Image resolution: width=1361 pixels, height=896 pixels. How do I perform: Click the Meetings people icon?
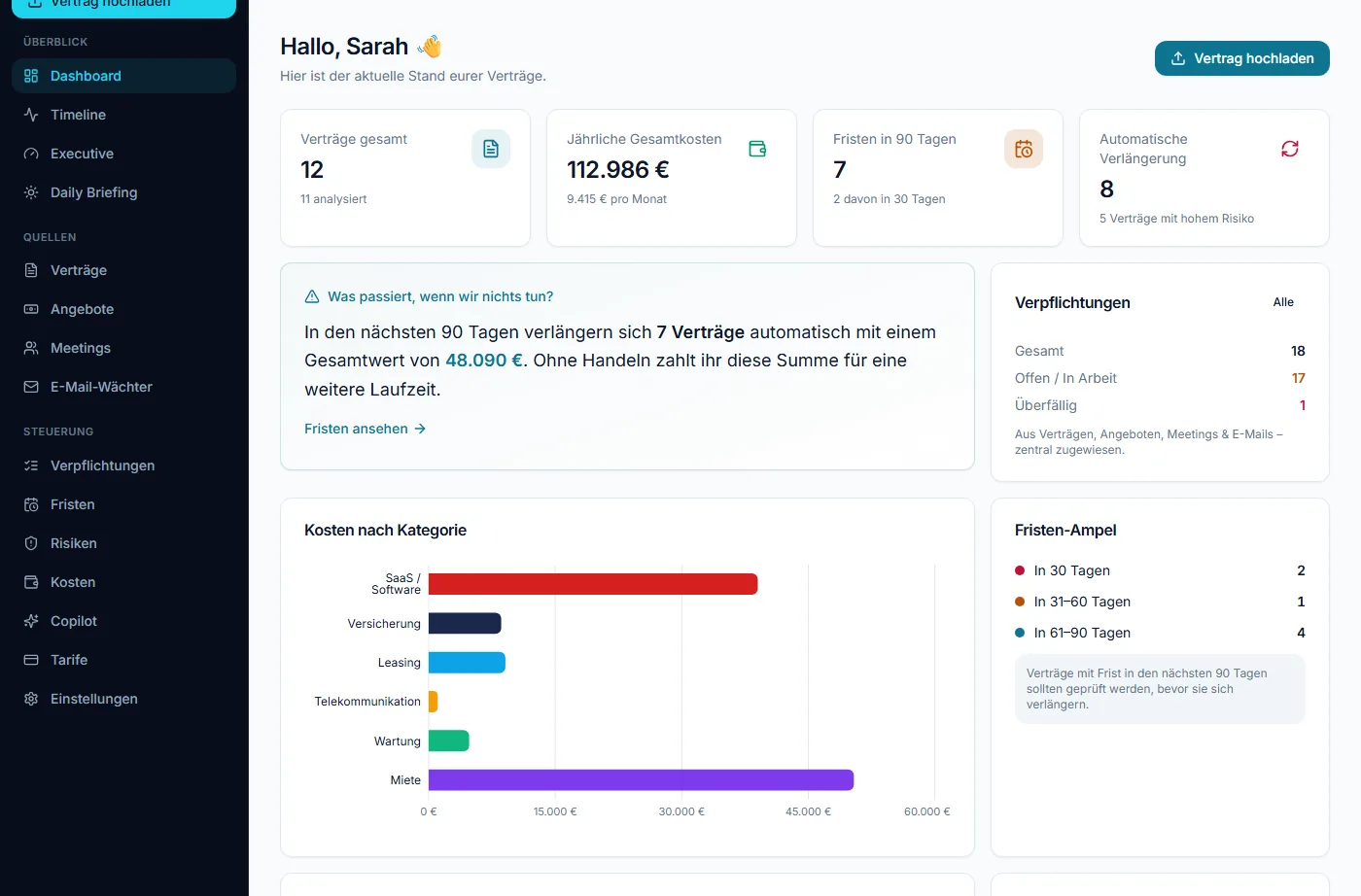pos(31,348)
